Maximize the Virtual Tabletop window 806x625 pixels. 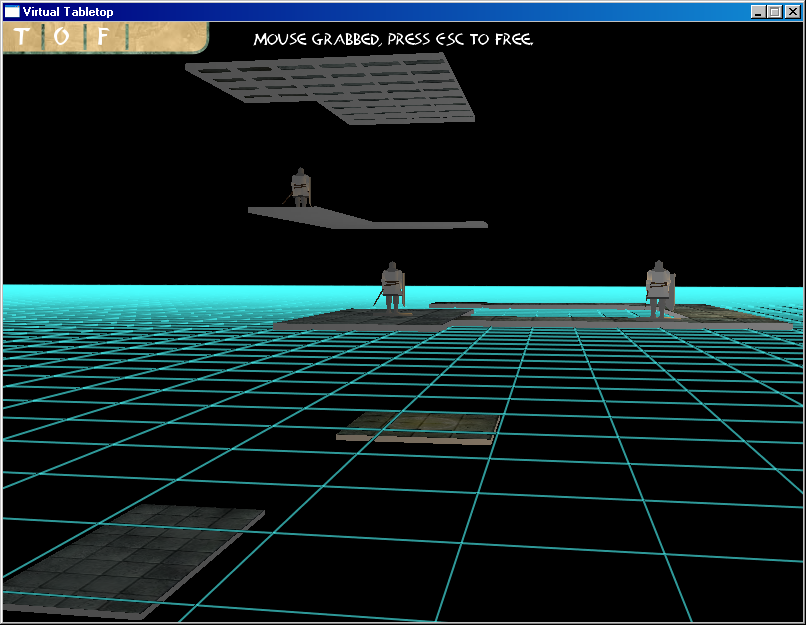774,12
